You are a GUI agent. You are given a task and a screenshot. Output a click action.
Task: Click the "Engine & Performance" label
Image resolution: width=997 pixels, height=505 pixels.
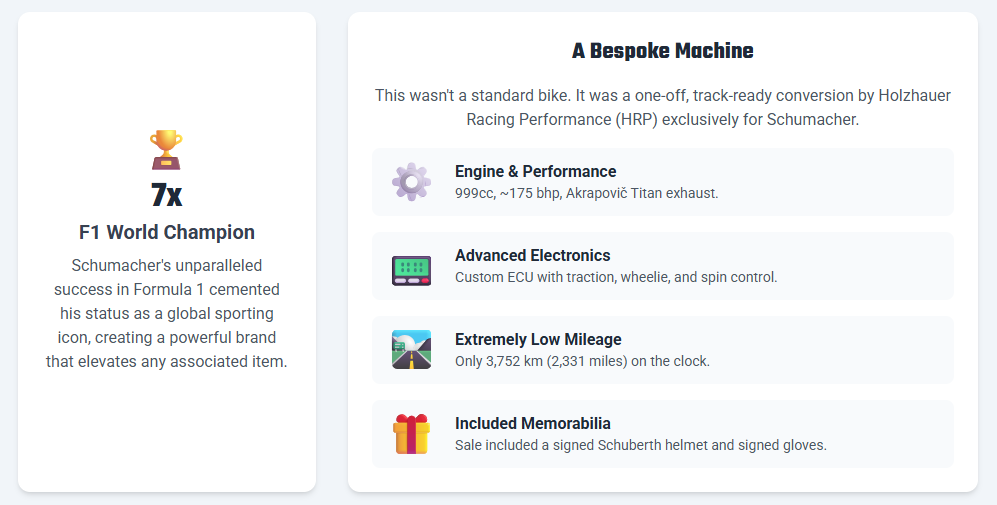[535, 171]
